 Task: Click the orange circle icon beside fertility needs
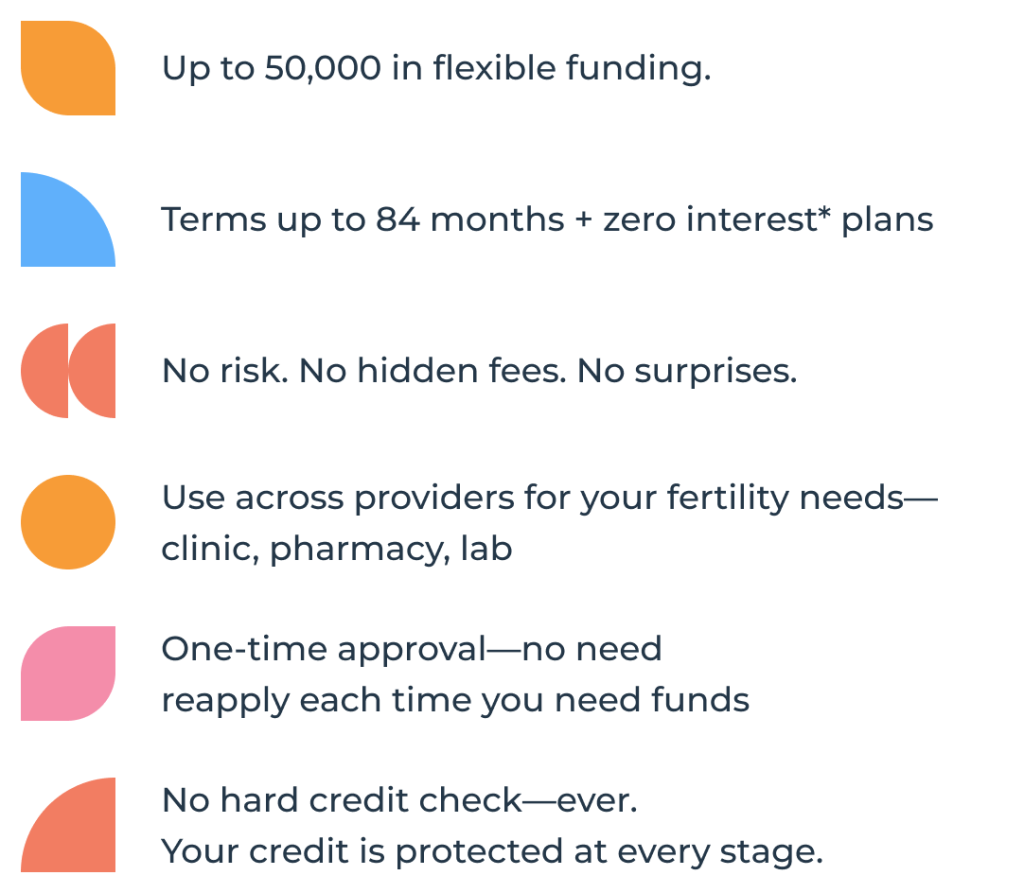pyautogui.click(x=68, y=521)
